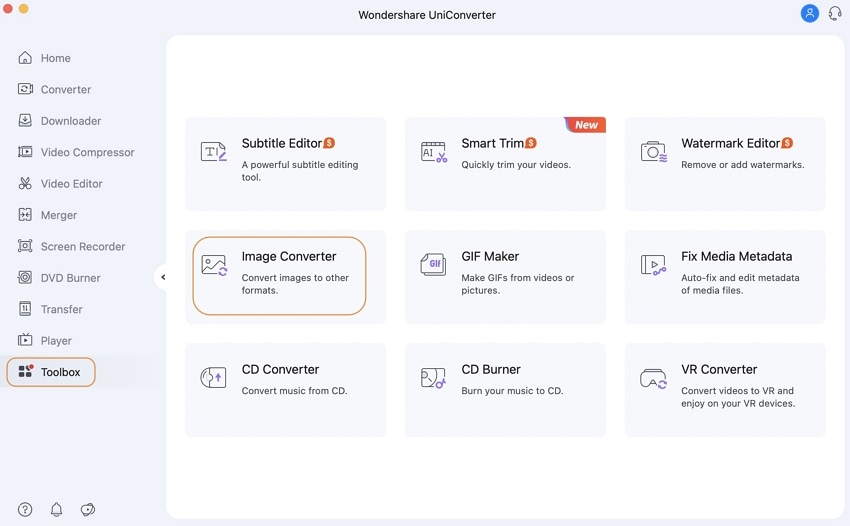This screenshot has width=850, height=526.
Task: Click "Burn your music to CD." text
Action: pos(512,391)
